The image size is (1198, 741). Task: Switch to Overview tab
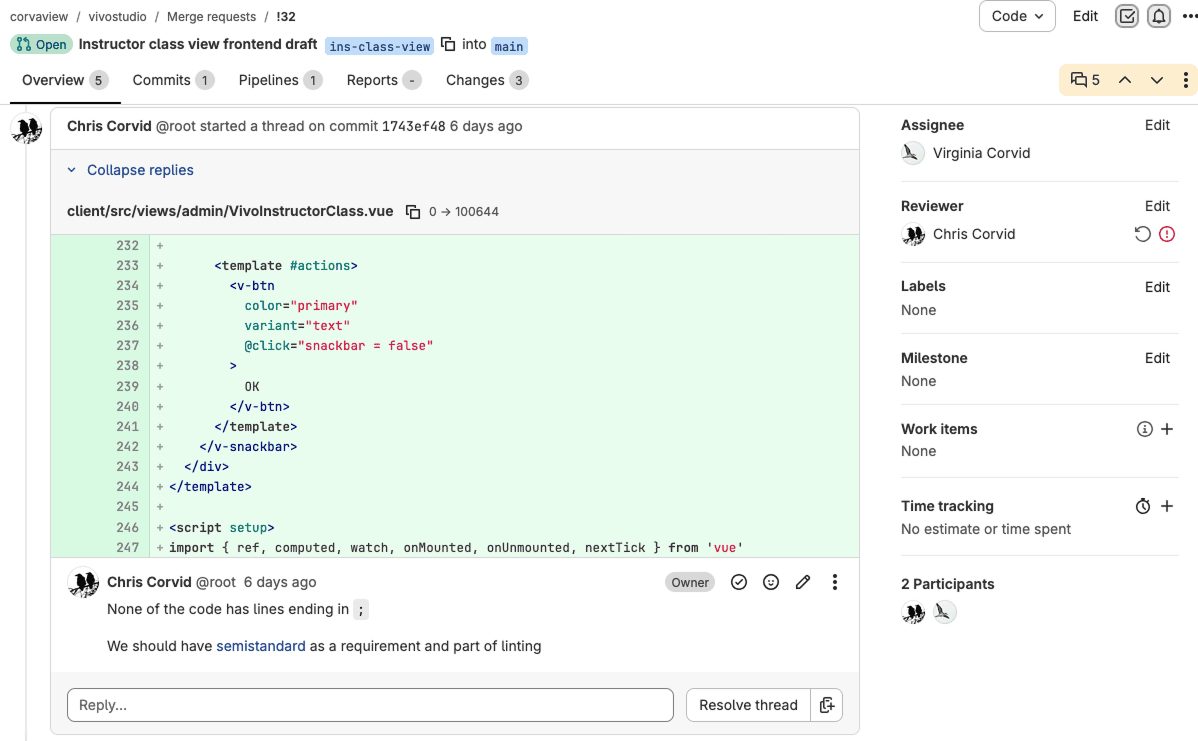click(65, 80)
